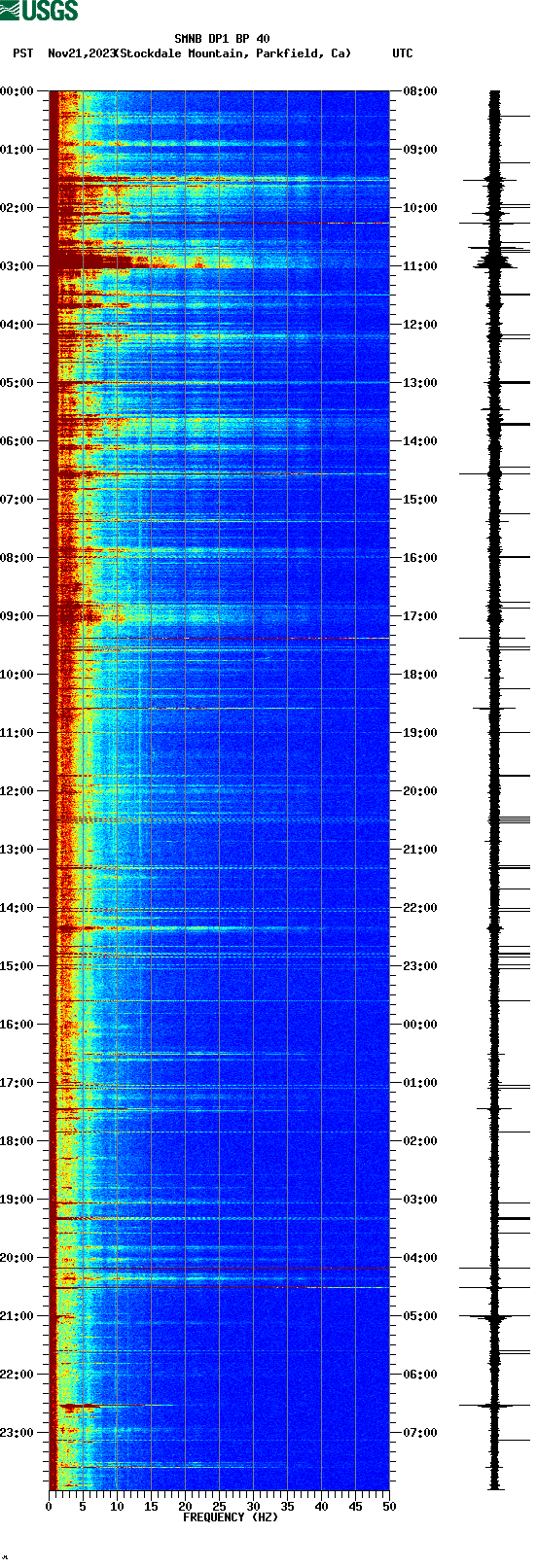The height and width of the screenshot is (1568, 537).
Task: Click the strong broadband event at 03:00 PST
Action: click(151, 261)
